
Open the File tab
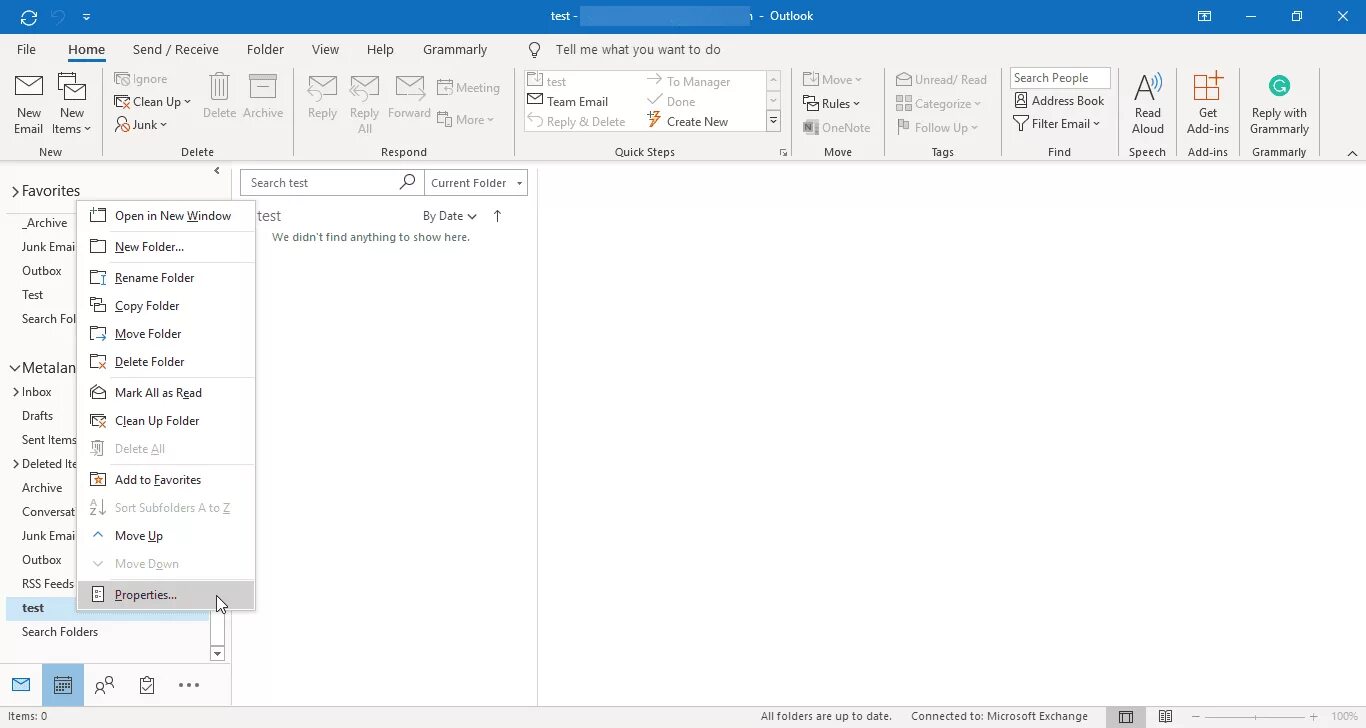click(26, 49)
